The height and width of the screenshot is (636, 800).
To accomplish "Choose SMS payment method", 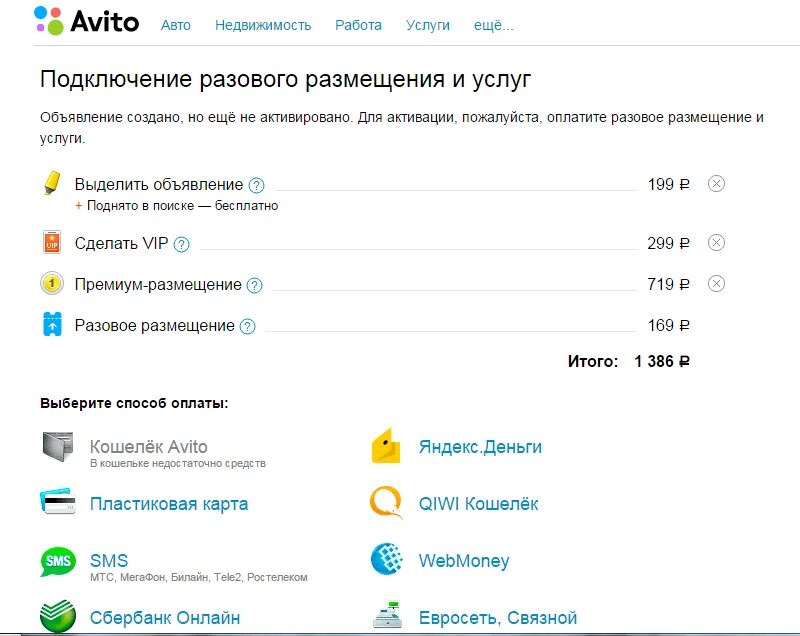I will tap(109, 561).
